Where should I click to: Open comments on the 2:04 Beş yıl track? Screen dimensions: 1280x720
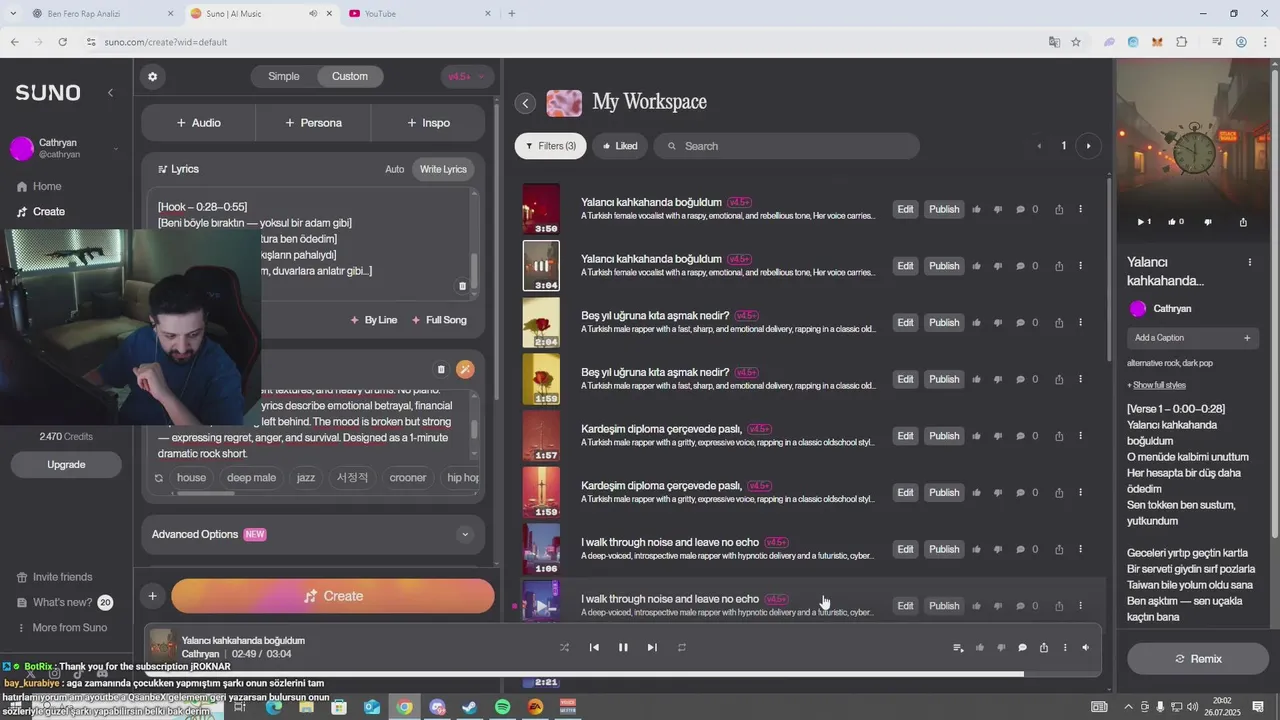point(1021,323)
